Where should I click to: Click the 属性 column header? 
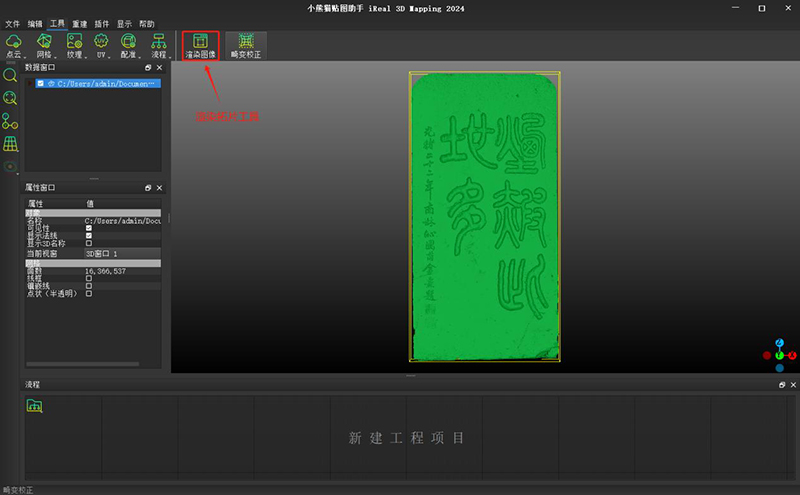35,204
